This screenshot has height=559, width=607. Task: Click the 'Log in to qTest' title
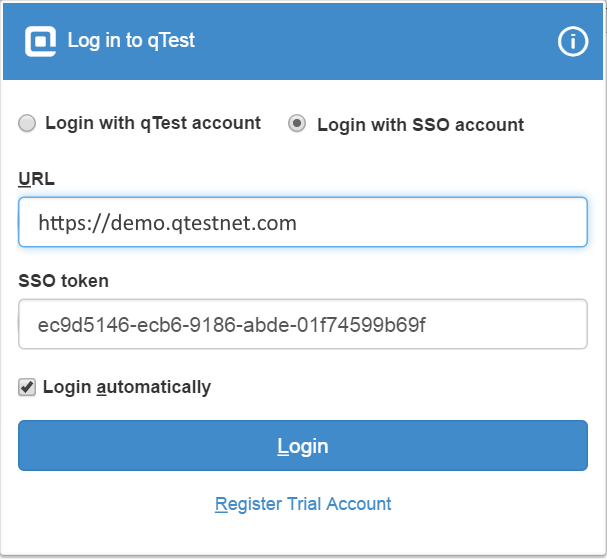click(x=131, y=41)
